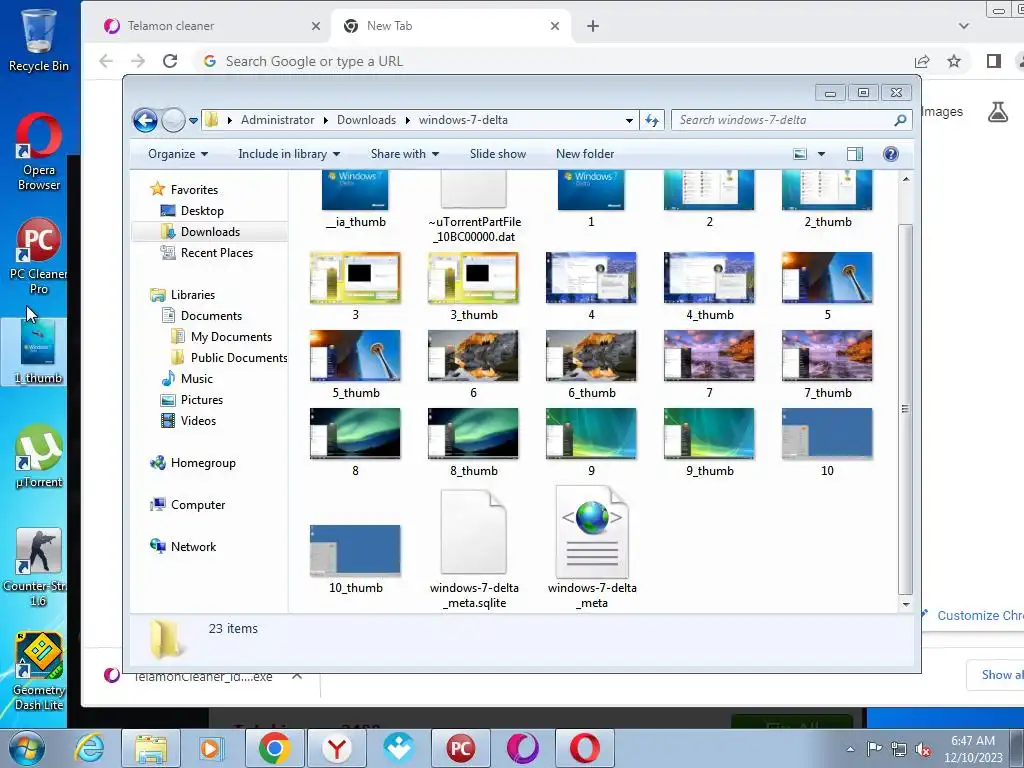Open PC Cleaner Pro desktop shortcut

tap(38, 256)
